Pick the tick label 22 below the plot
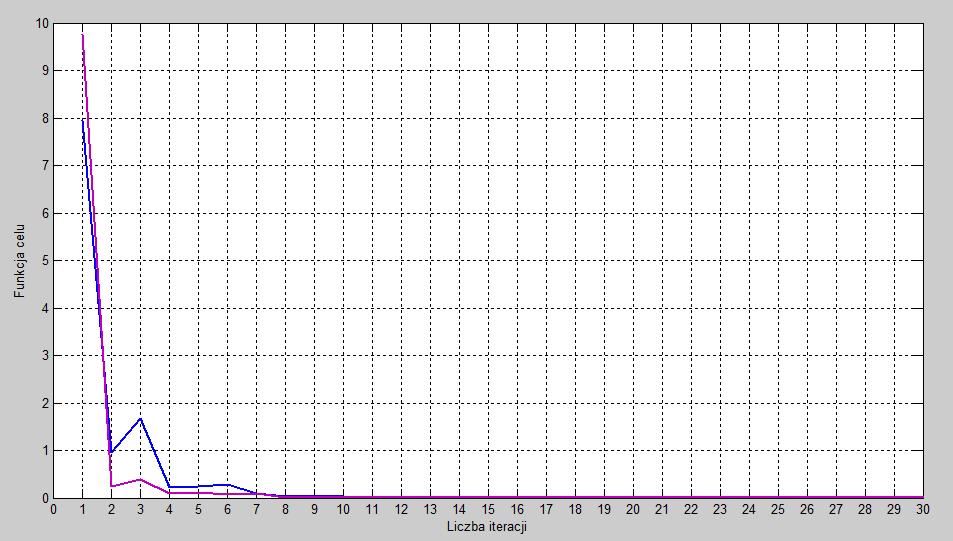 [x=691, y=510]
